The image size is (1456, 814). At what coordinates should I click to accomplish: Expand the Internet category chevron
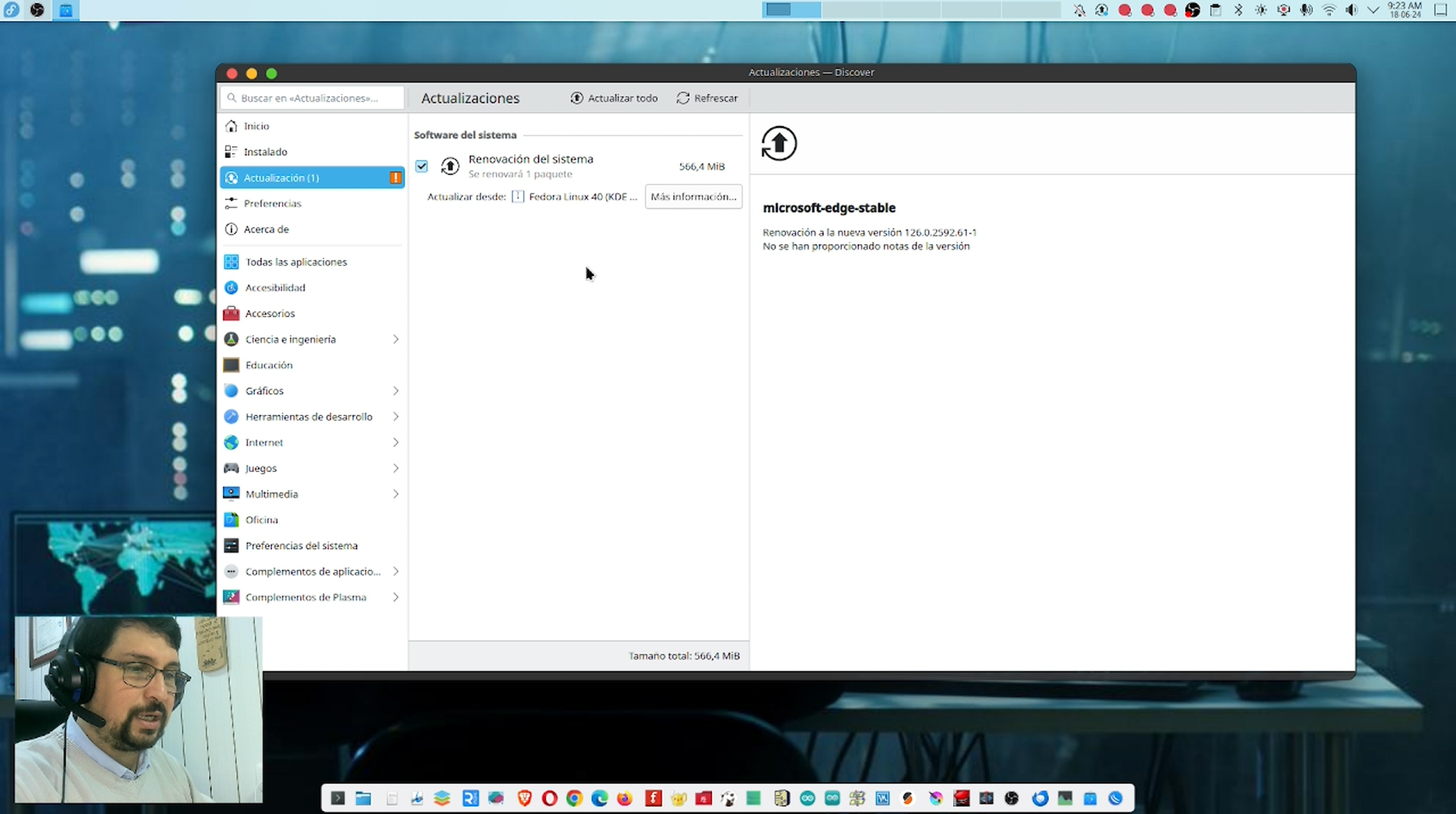(x=396, y=442)
